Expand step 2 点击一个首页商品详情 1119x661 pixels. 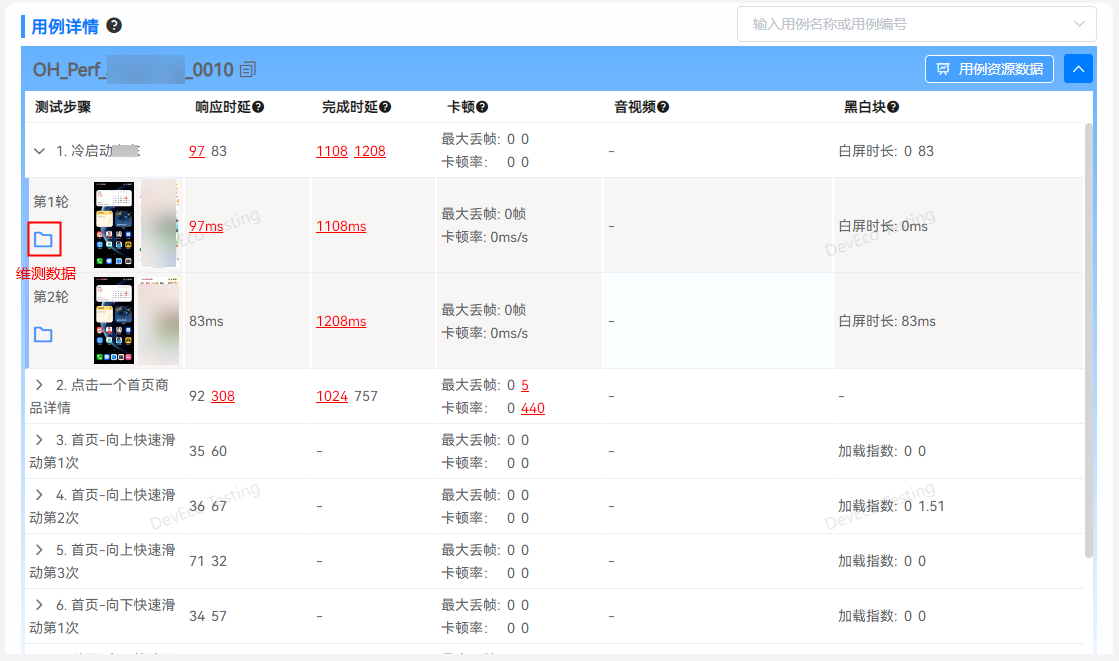coord(40,384)
